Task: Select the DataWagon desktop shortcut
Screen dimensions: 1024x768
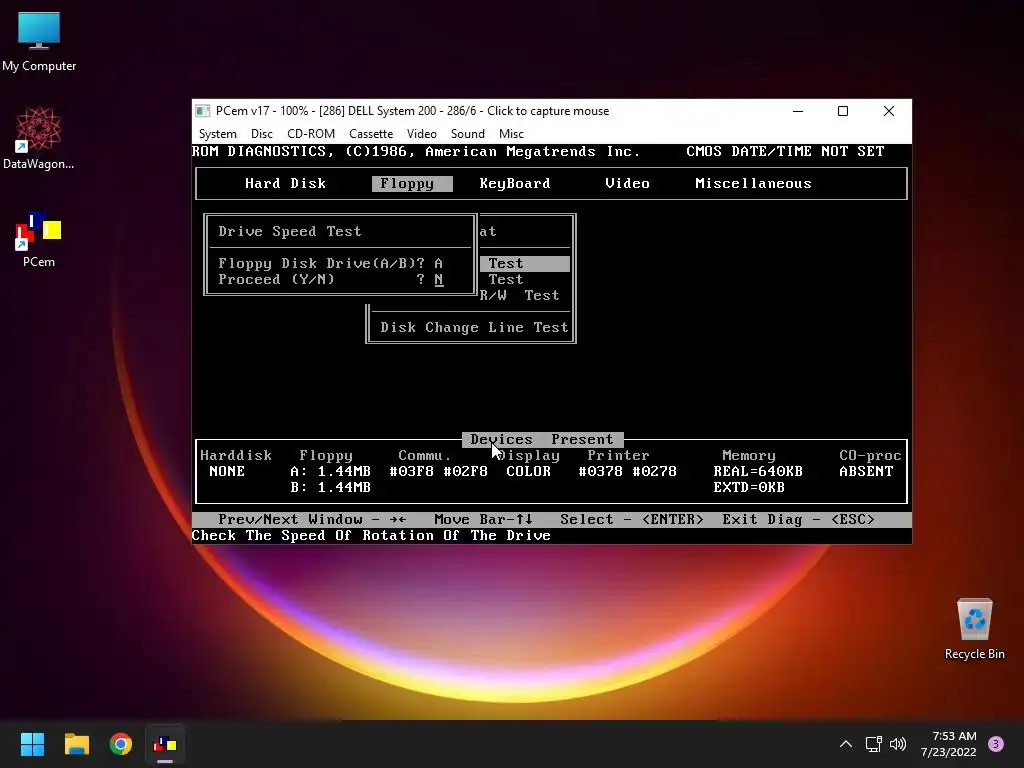Action: click(x=39, y=138)
